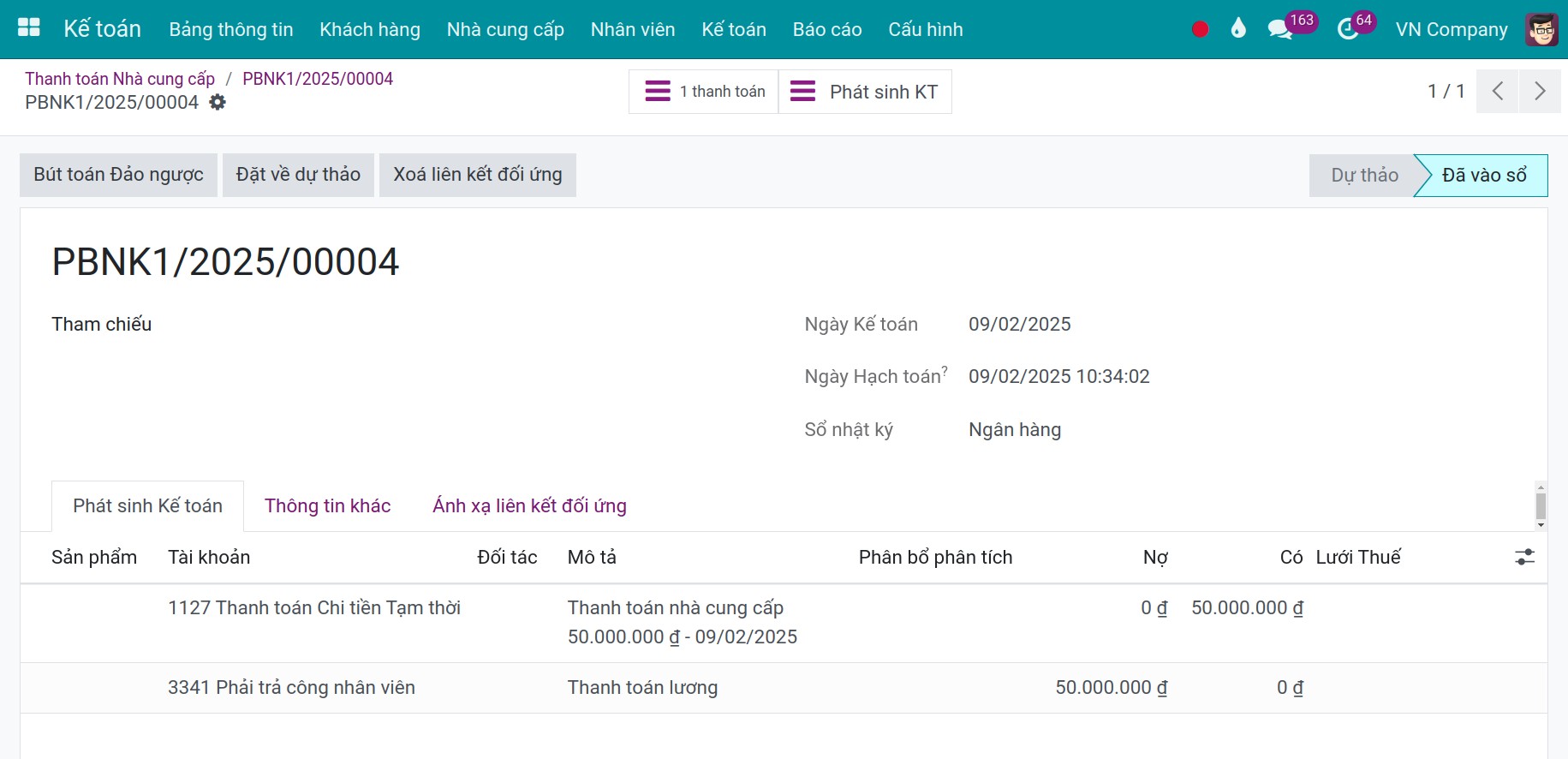This screenshot has width=1568, height=759.
Task: Click the credit '0 ₫' in row 3341
Action: coord(1290,688)
